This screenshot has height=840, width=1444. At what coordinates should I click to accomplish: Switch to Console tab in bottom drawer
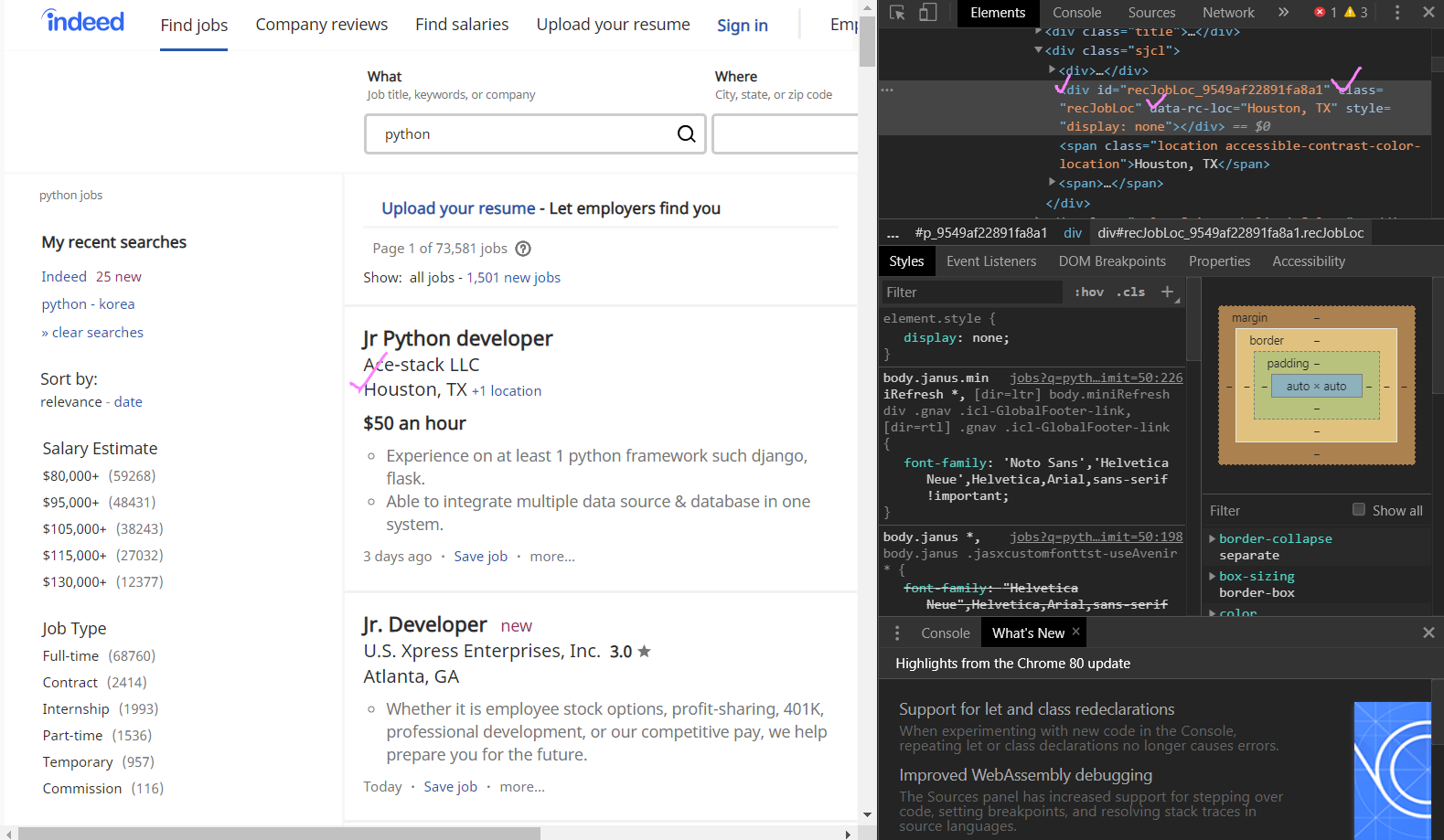(945, 633)
